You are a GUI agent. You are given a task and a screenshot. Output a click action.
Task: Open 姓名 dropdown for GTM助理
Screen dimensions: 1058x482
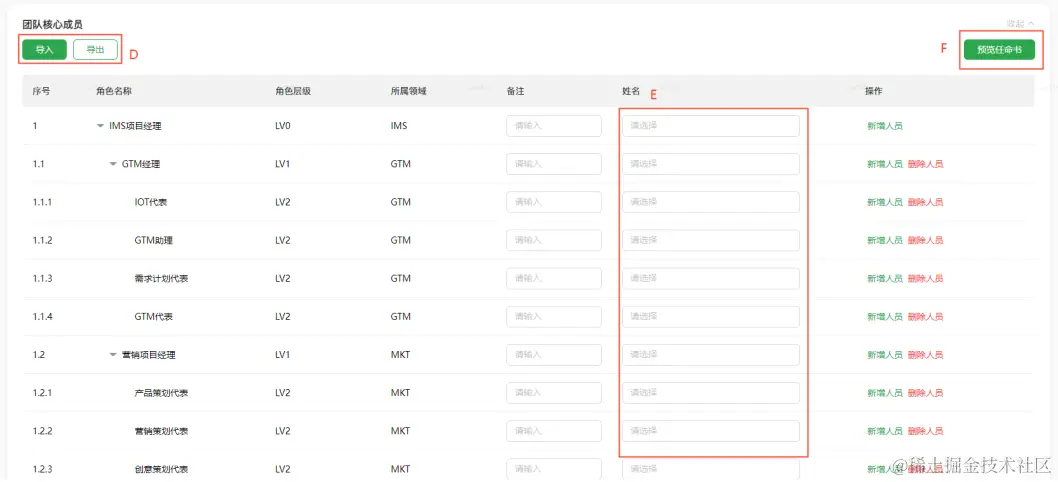pyautogui.click(x=711, y=240)
